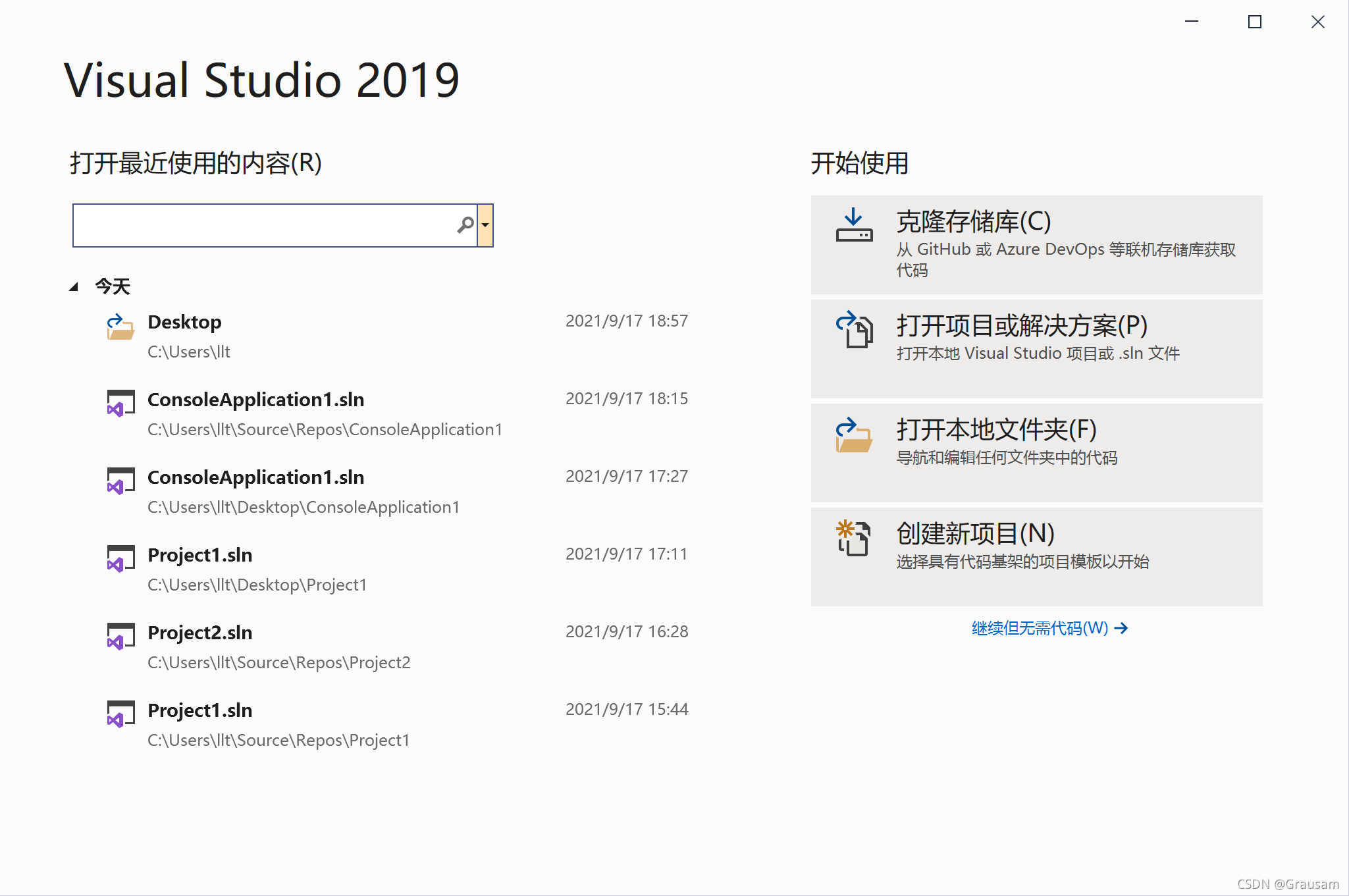Click the open local folder icon
The height and width of the screenshot is (896, 1349).
(x=854, y=435)
